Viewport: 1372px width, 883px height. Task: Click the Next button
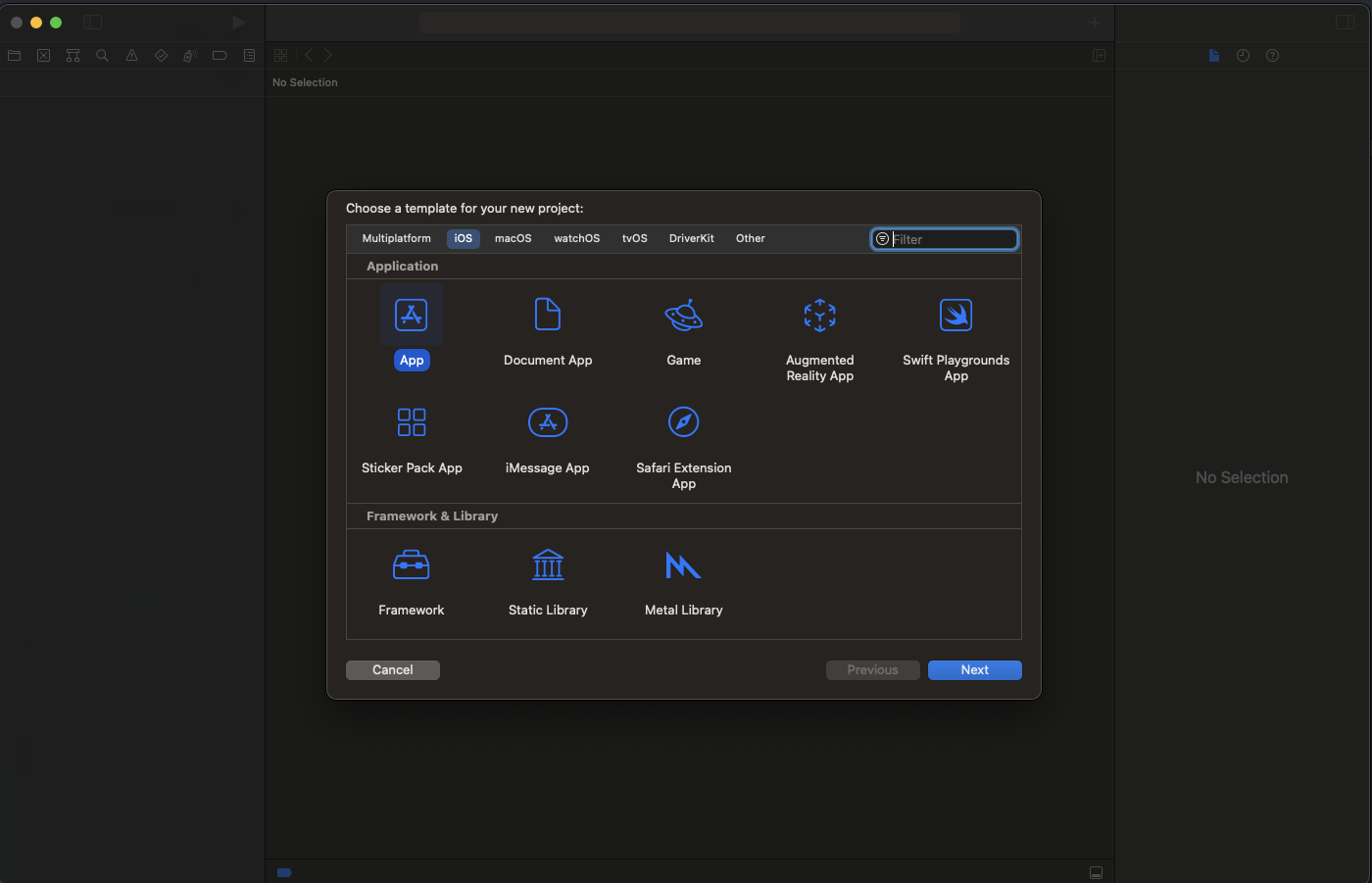pyautogui.click(x=975, y=670)
